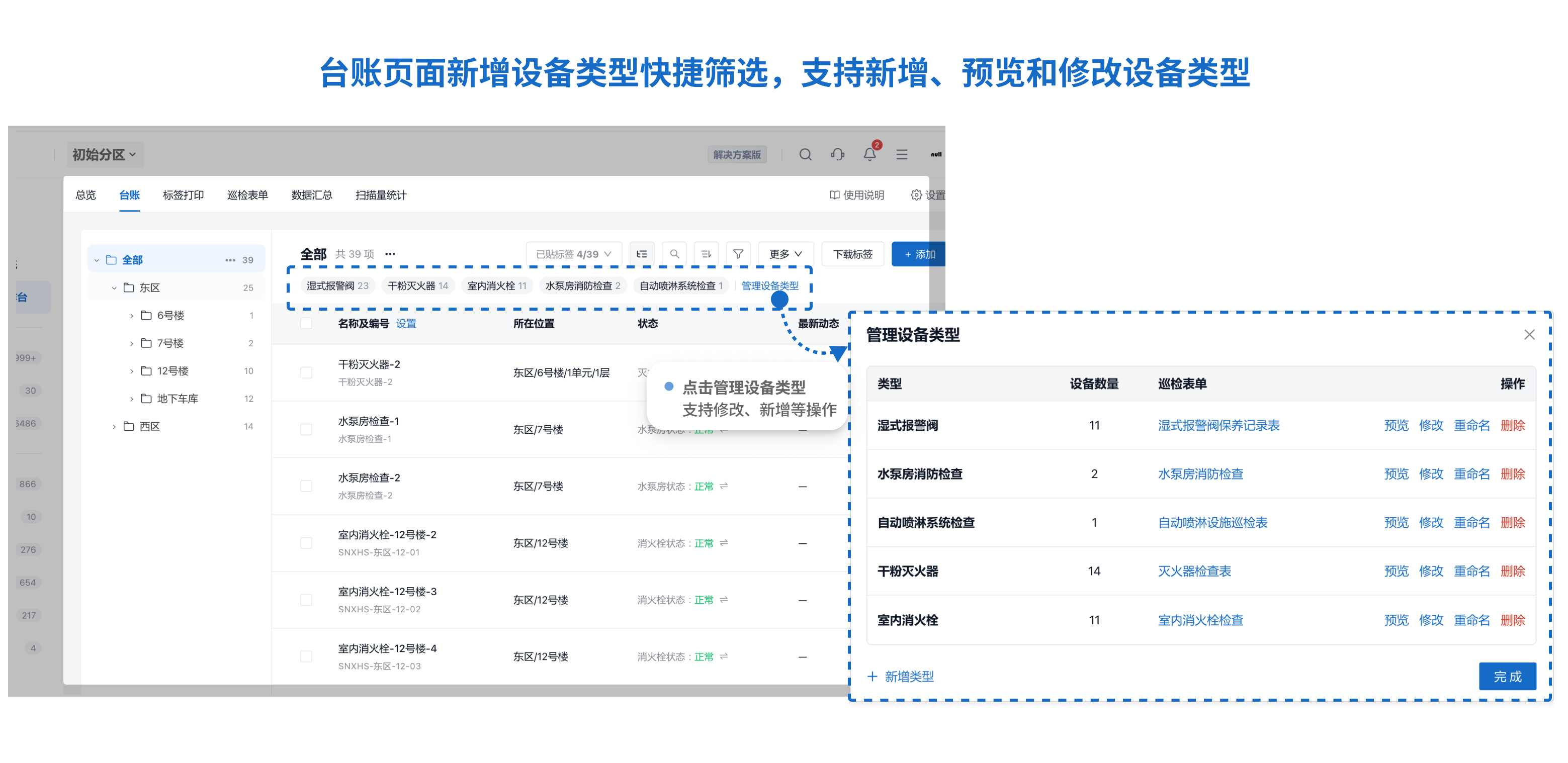Open 湿式报警阀保养记录表 form link

tap(1218, 425)
